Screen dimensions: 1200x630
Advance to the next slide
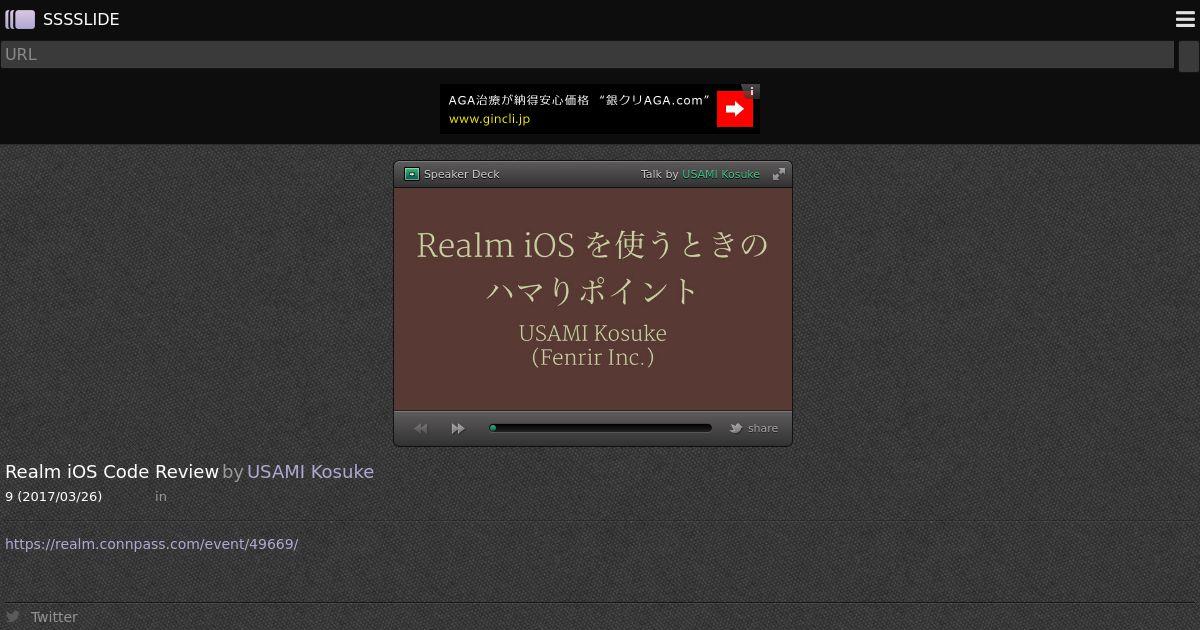[x=458, y=428]
